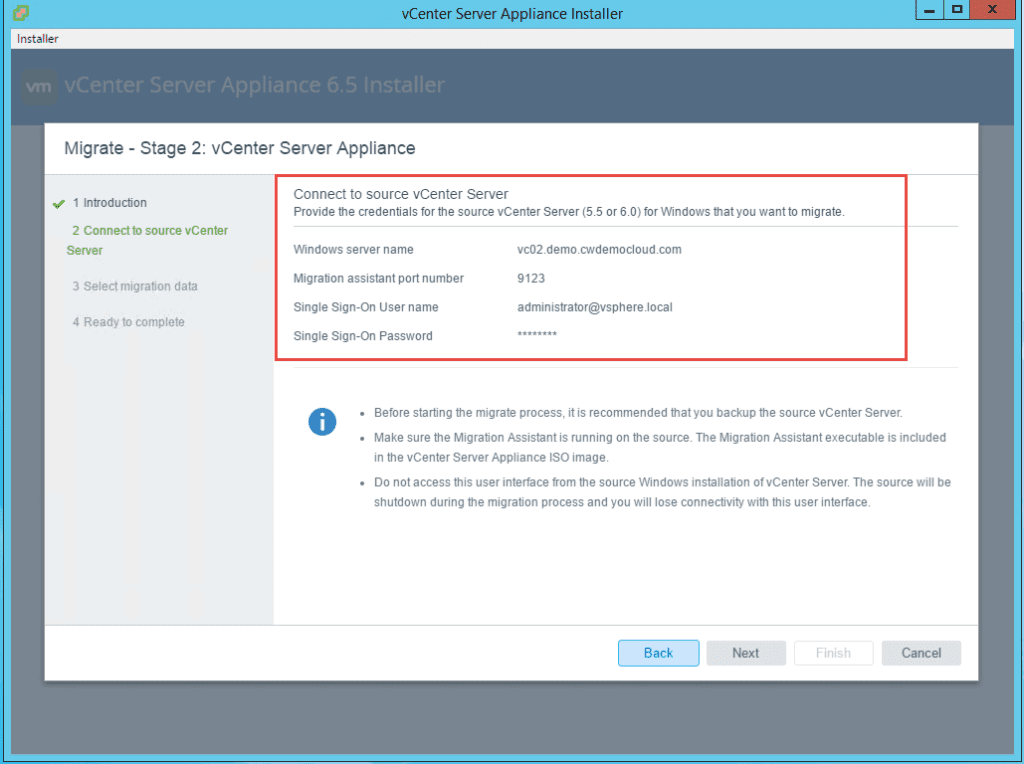
Task: Click the vm logo in header
Action: (x=39, y=86)
